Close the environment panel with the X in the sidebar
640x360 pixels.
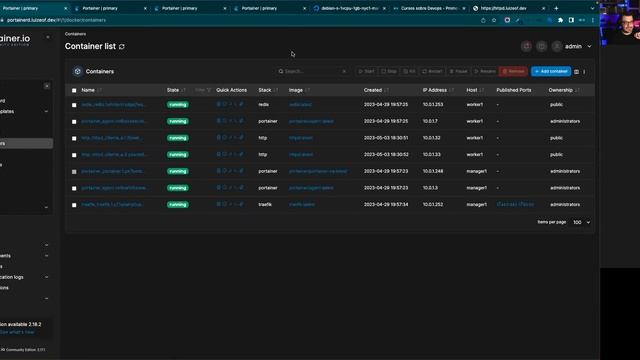pyautogui.click(x=47, y=86)
